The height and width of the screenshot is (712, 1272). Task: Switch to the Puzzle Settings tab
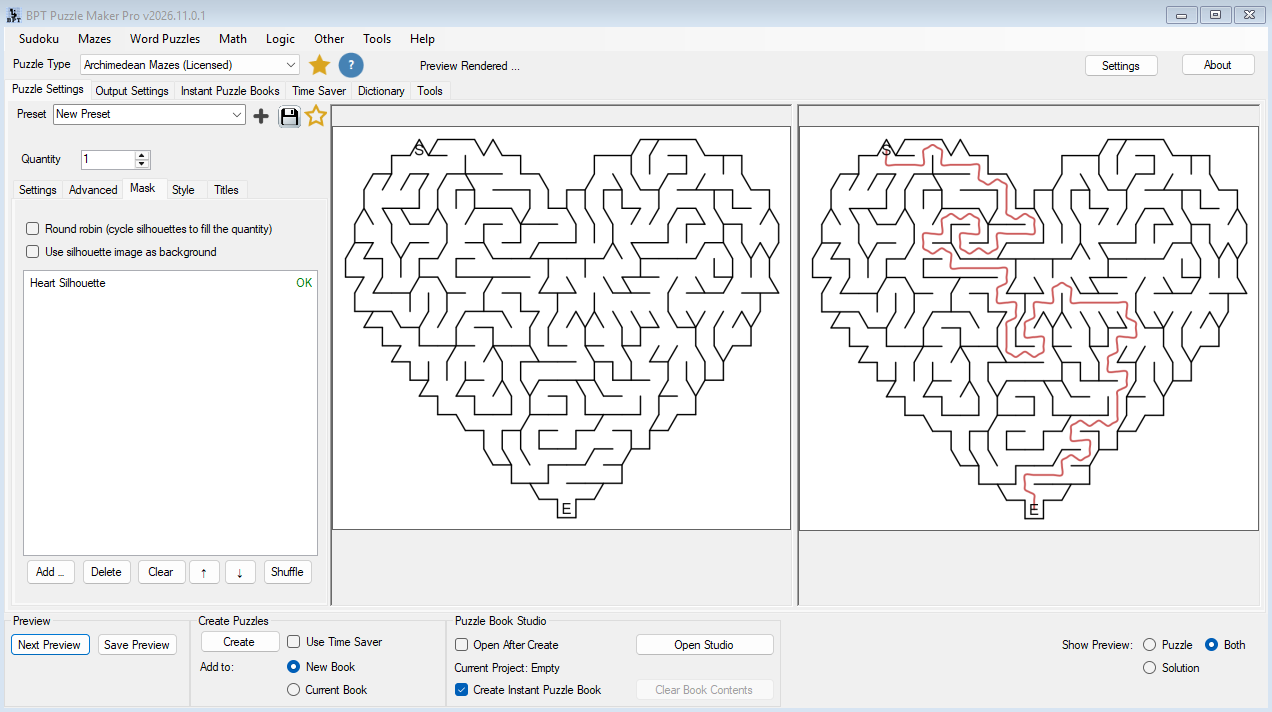pyautogui.click(x=47, y=90)
